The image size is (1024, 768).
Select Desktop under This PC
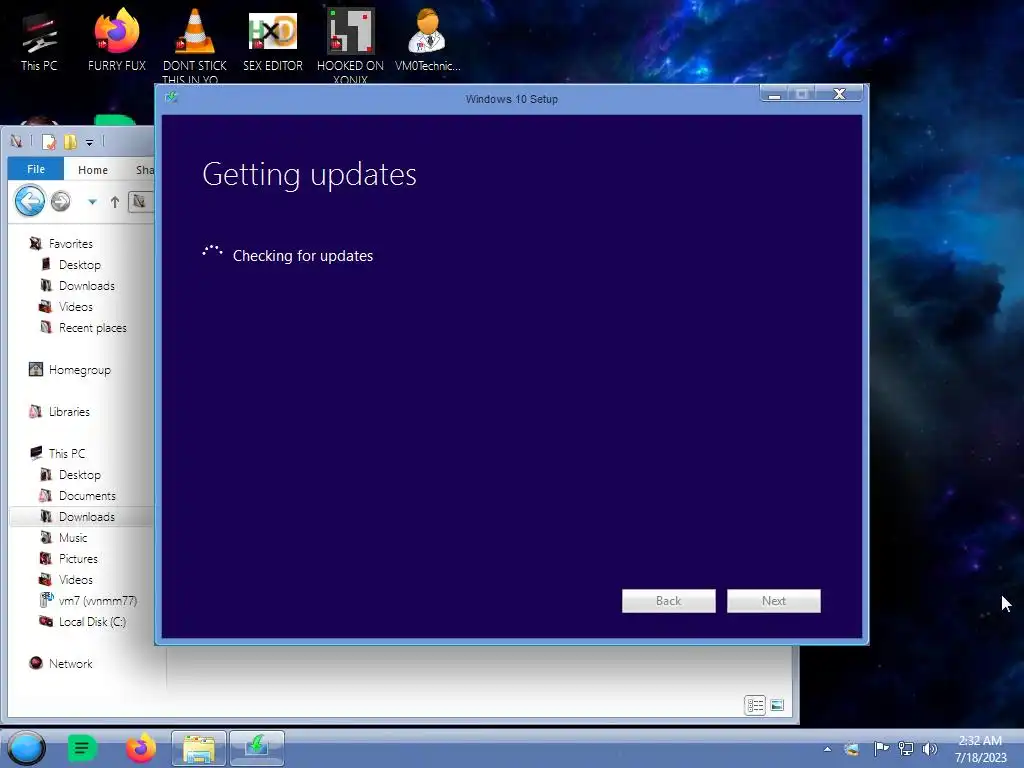pyautogui.click(x=80, y=475)
